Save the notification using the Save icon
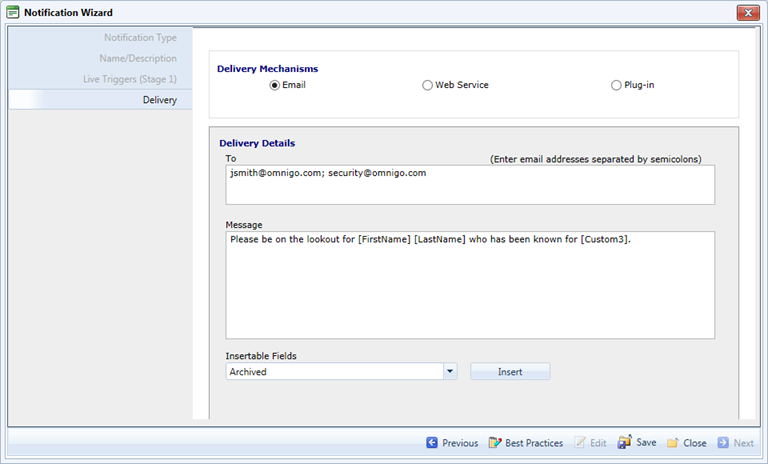This screenshot has width=768, height=464. tap(625, 443)
